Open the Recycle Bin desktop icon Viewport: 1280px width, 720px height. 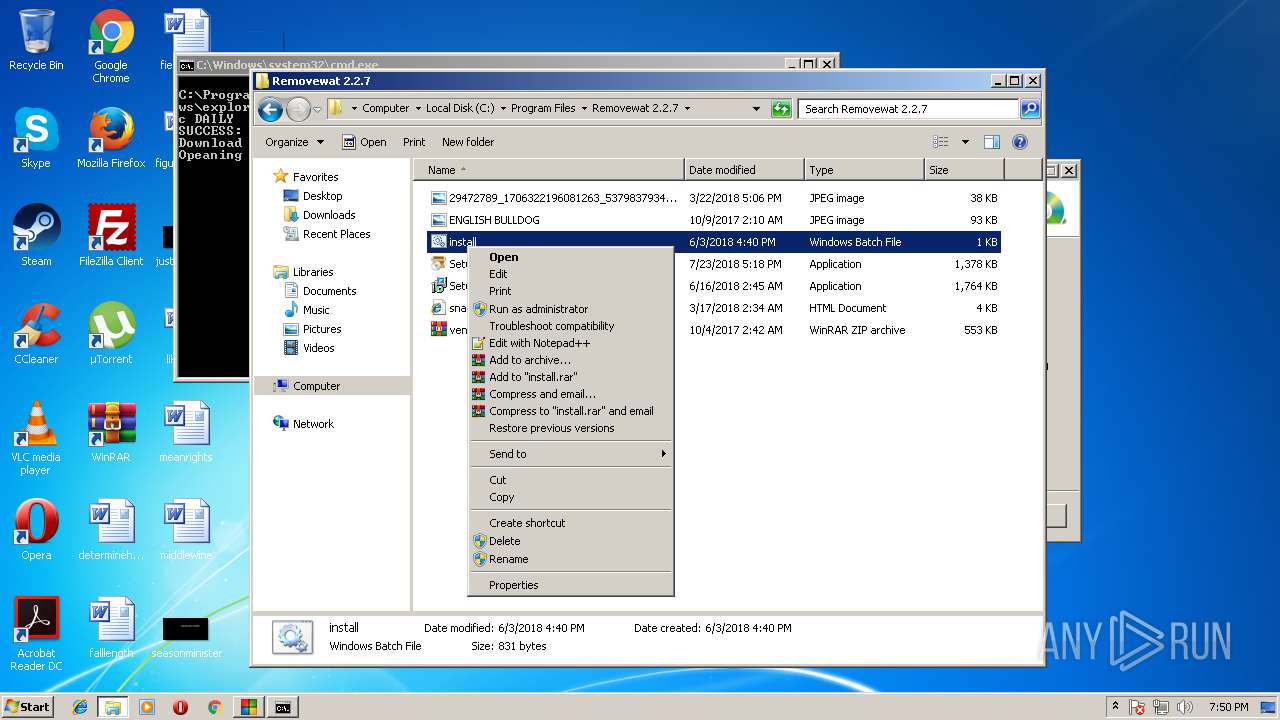tap(36, 40)
